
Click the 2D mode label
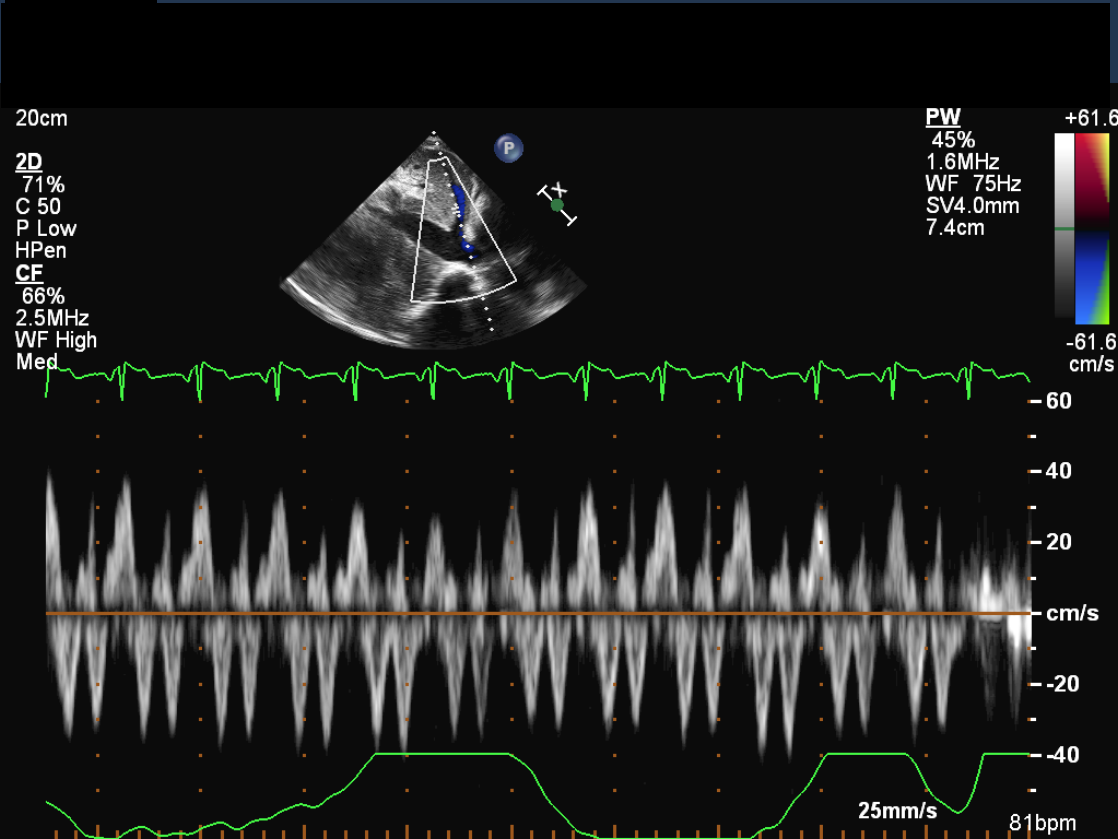pos(29,162)
